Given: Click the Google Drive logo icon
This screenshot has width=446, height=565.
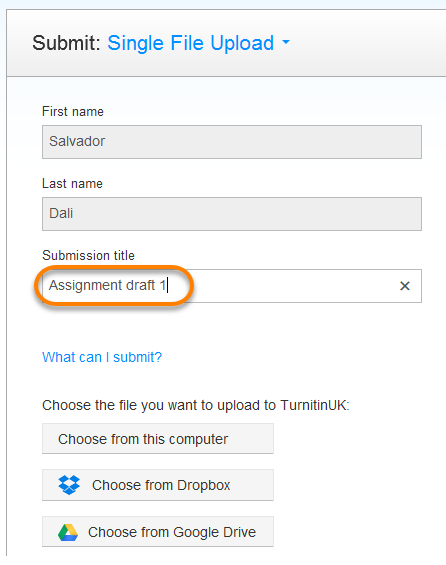Looking at the screenshot, I should [x=68, y=532].
